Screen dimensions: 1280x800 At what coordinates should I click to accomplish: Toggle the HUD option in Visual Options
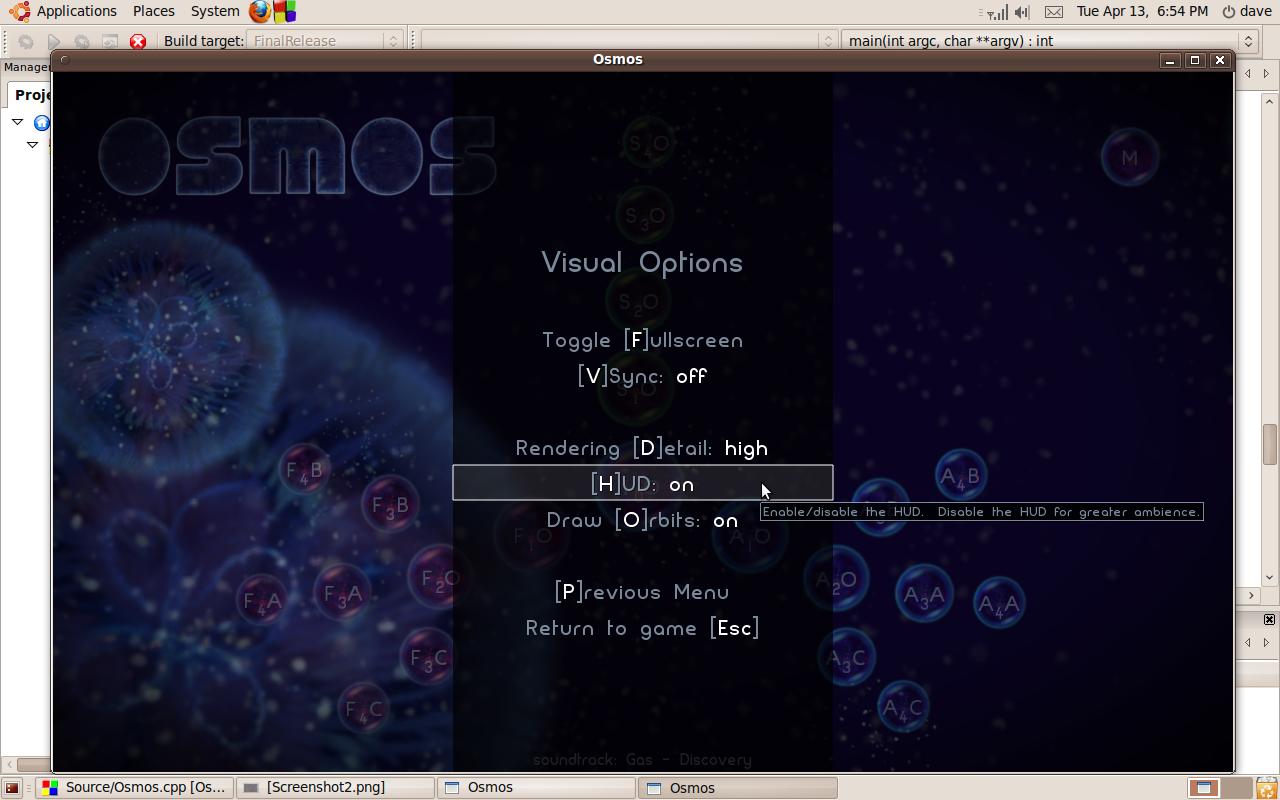tap(642, 484)
